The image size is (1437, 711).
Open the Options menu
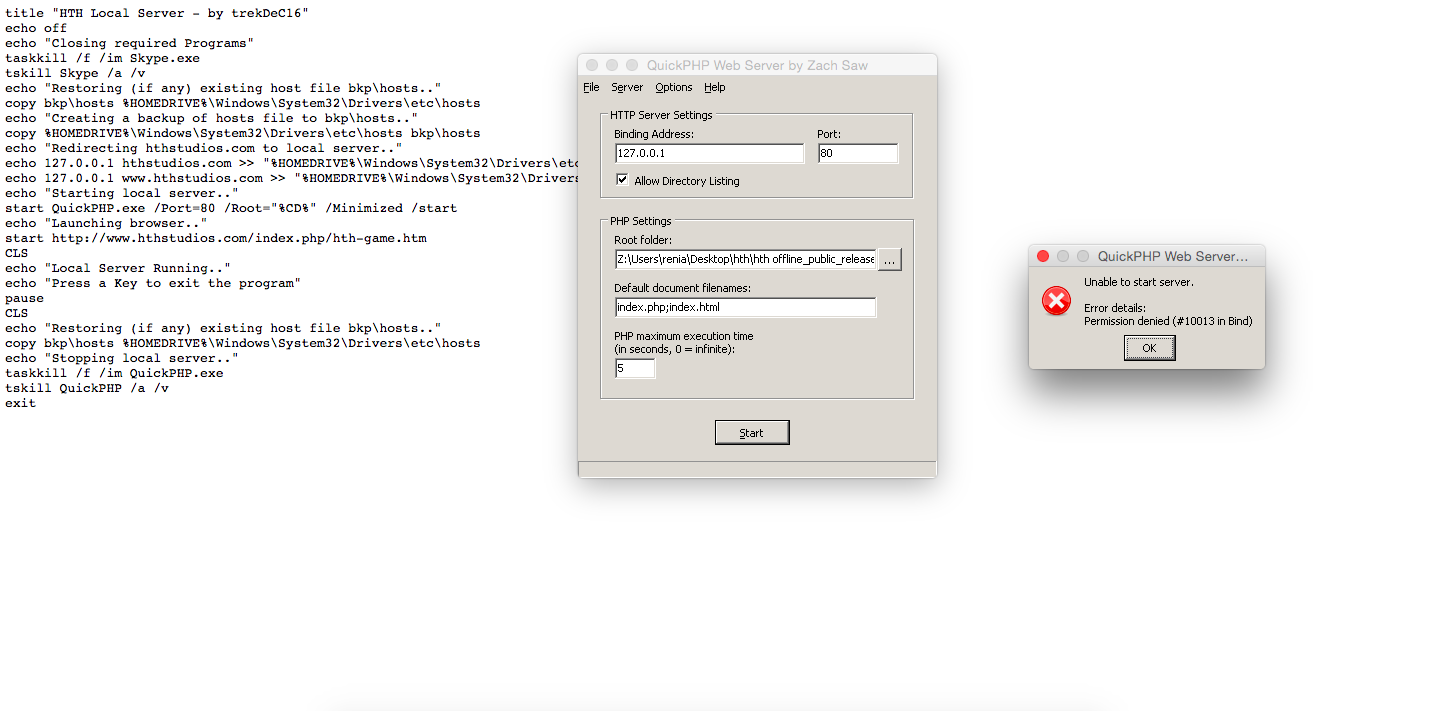pos(674,87)
